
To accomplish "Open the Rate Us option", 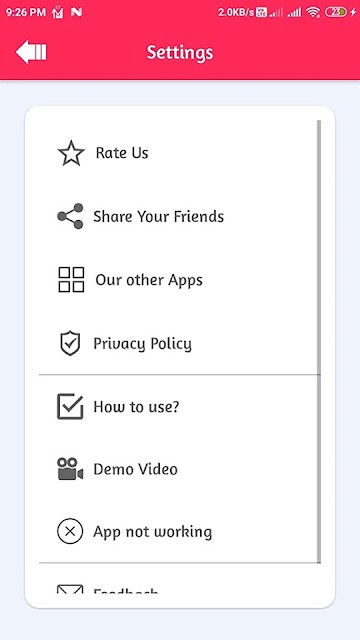I will (x=180, y=153).
